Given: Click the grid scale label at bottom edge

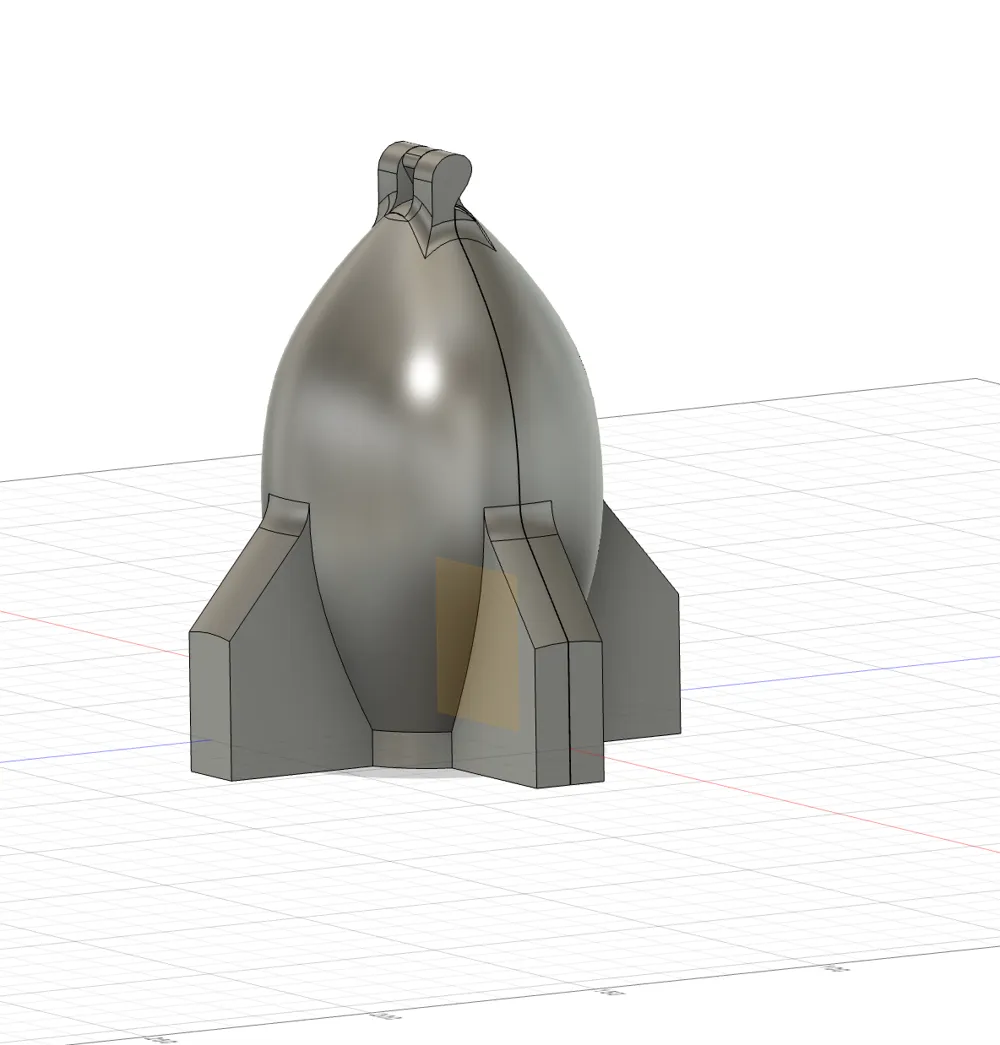Looking at the screenshot, I should tap(609, 992).
